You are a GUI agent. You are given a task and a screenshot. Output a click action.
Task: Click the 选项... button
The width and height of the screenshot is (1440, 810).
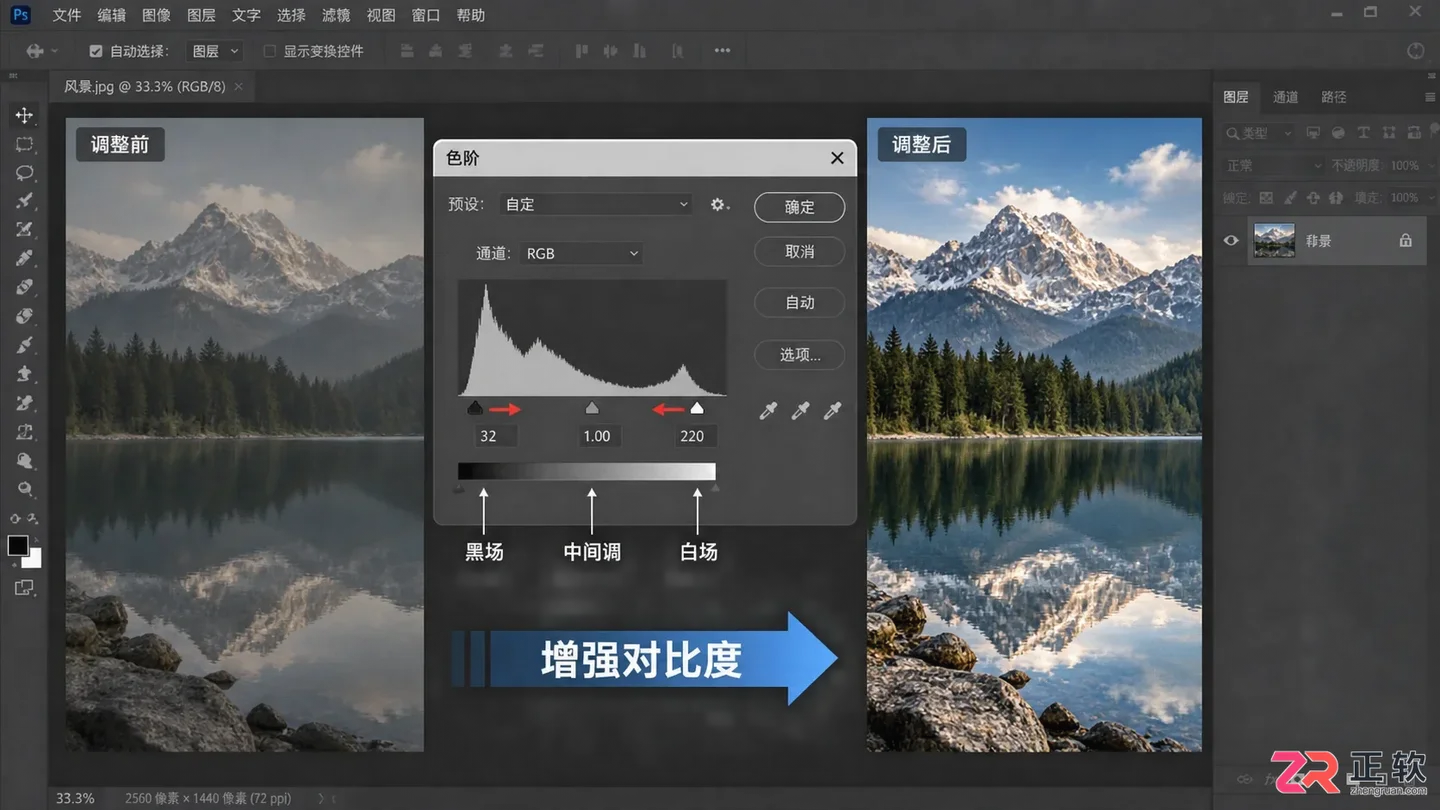point(799,355)
